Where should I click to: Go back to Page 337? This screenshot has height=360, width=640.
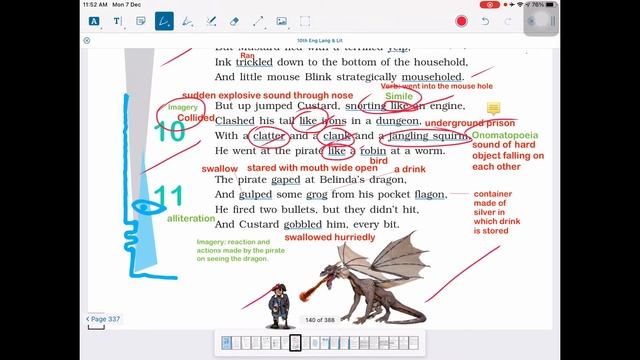tap(103, 319)
